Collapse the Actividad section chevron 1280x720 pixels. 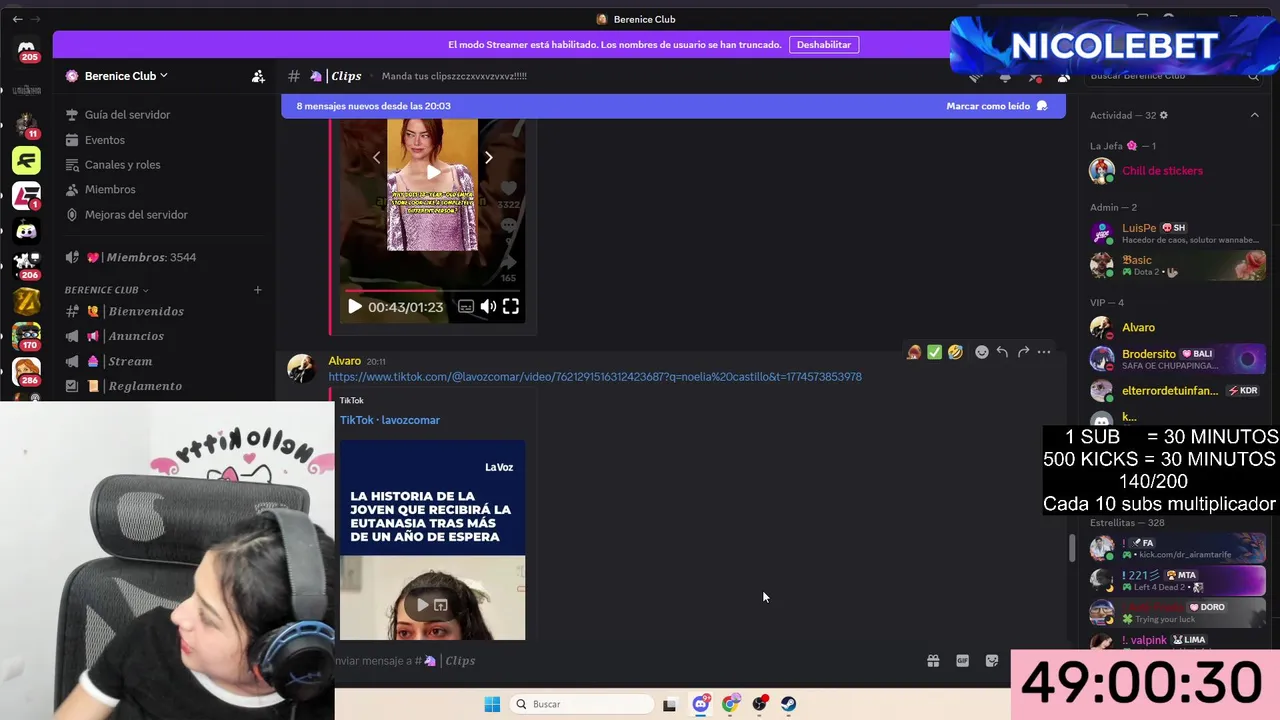(x=1255, y=115)
